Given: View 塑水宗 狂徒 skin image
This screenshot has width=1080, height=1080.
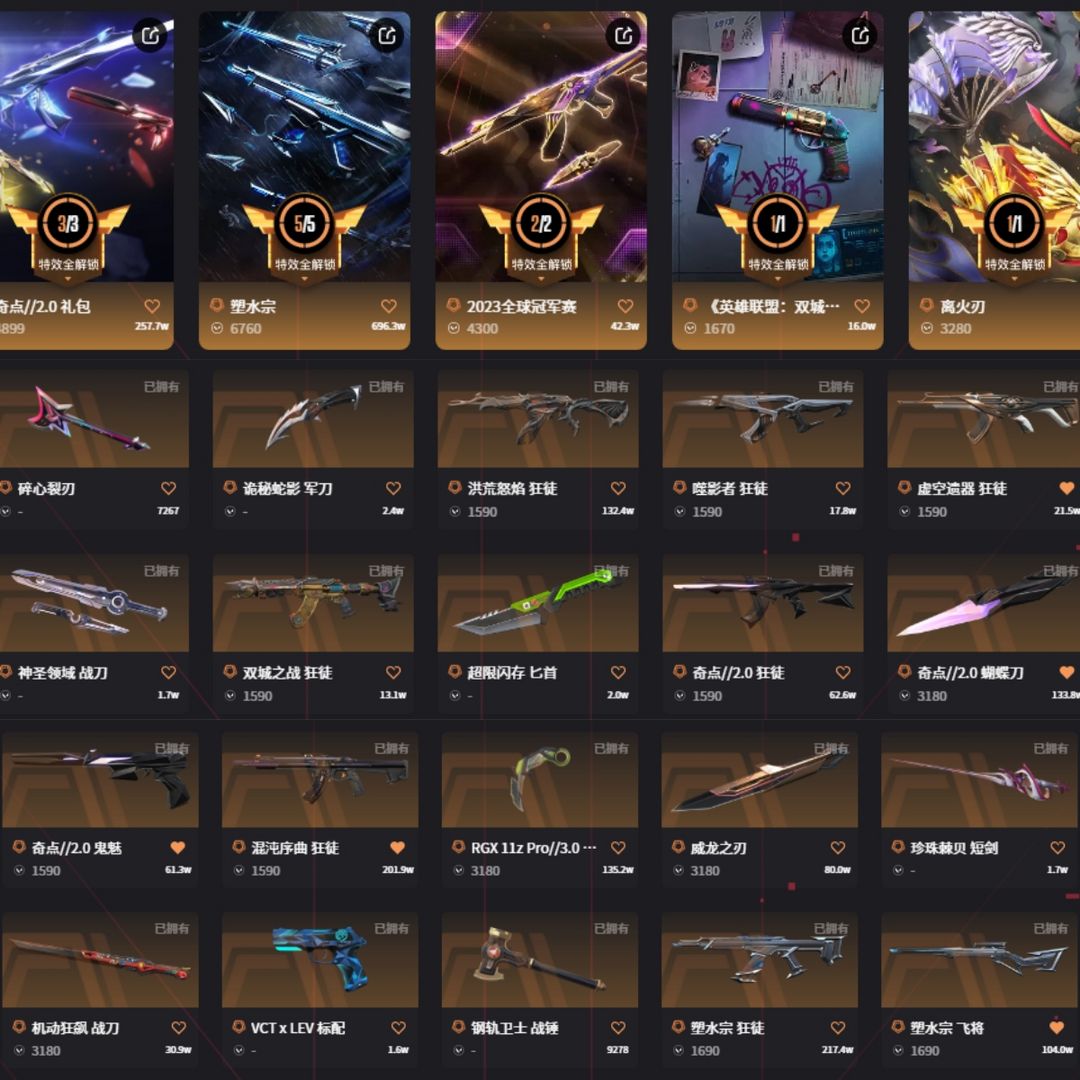Looking at the screenshot, I should (x=759, y=960).
